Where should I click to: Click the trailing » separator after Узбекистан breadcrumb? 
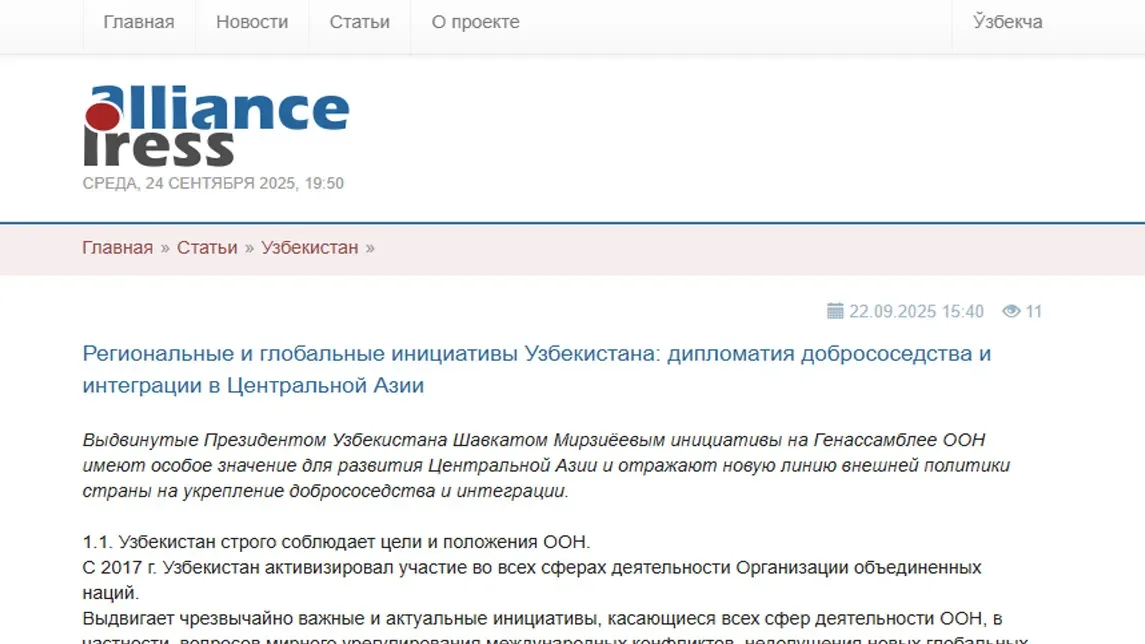coord(370,248)
